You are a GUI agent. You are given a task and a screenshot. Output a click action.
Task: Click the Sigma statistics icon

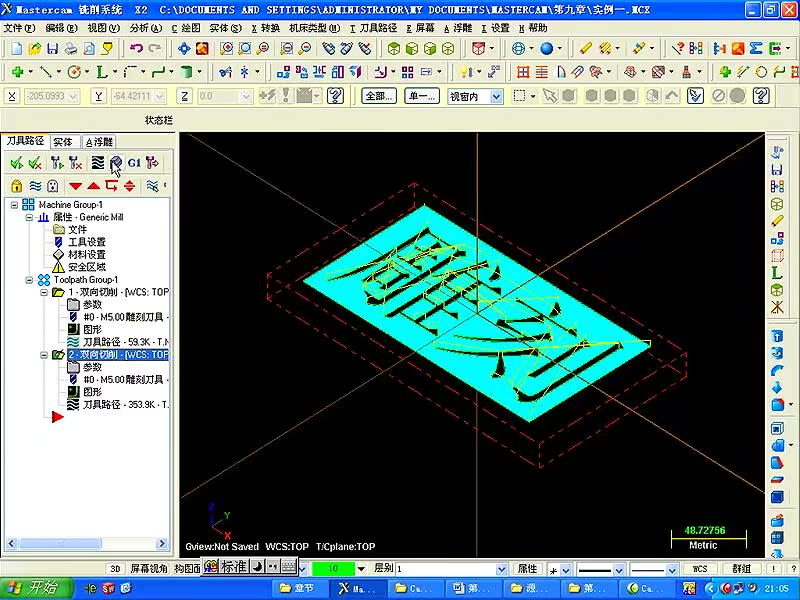(x=756, y=48)
